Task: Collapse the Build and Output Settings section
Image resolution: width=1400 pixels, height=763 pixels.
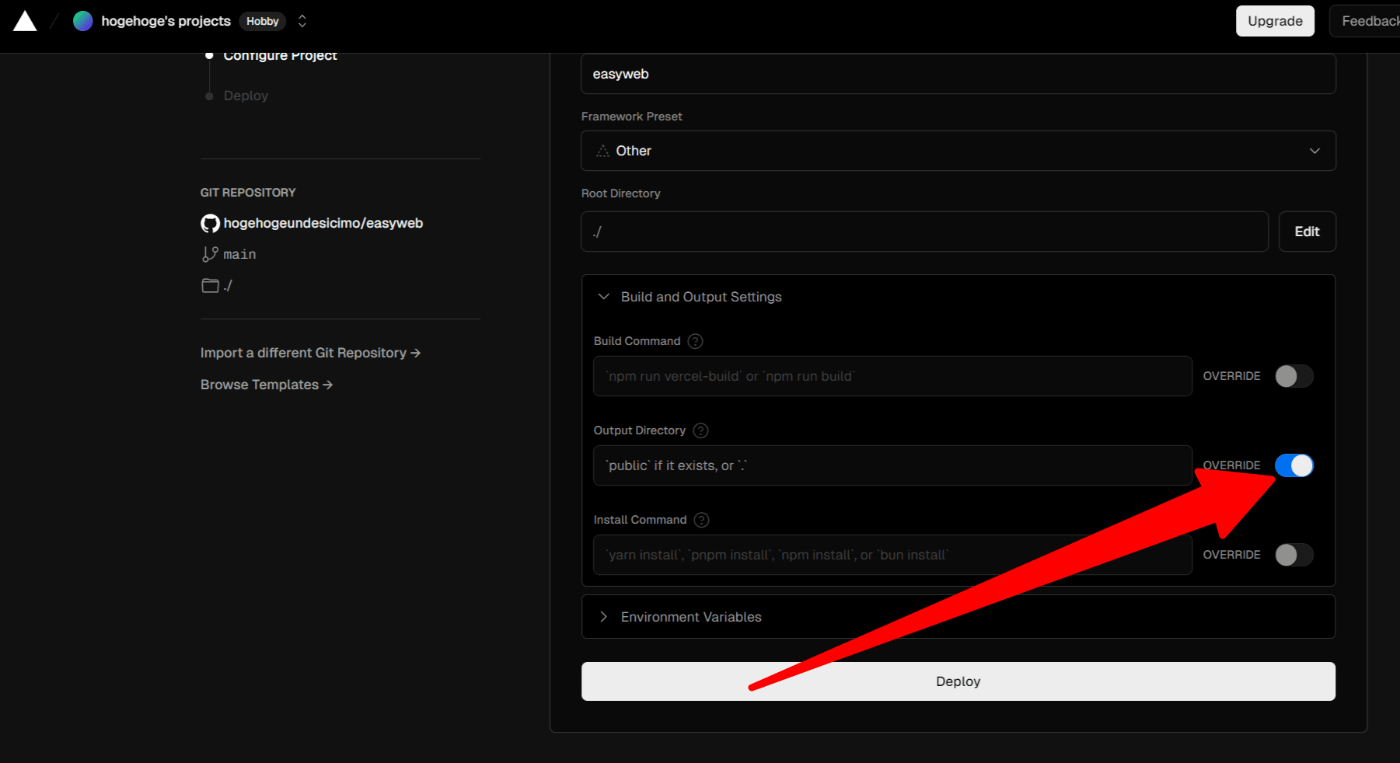Action: coord(958,297)
